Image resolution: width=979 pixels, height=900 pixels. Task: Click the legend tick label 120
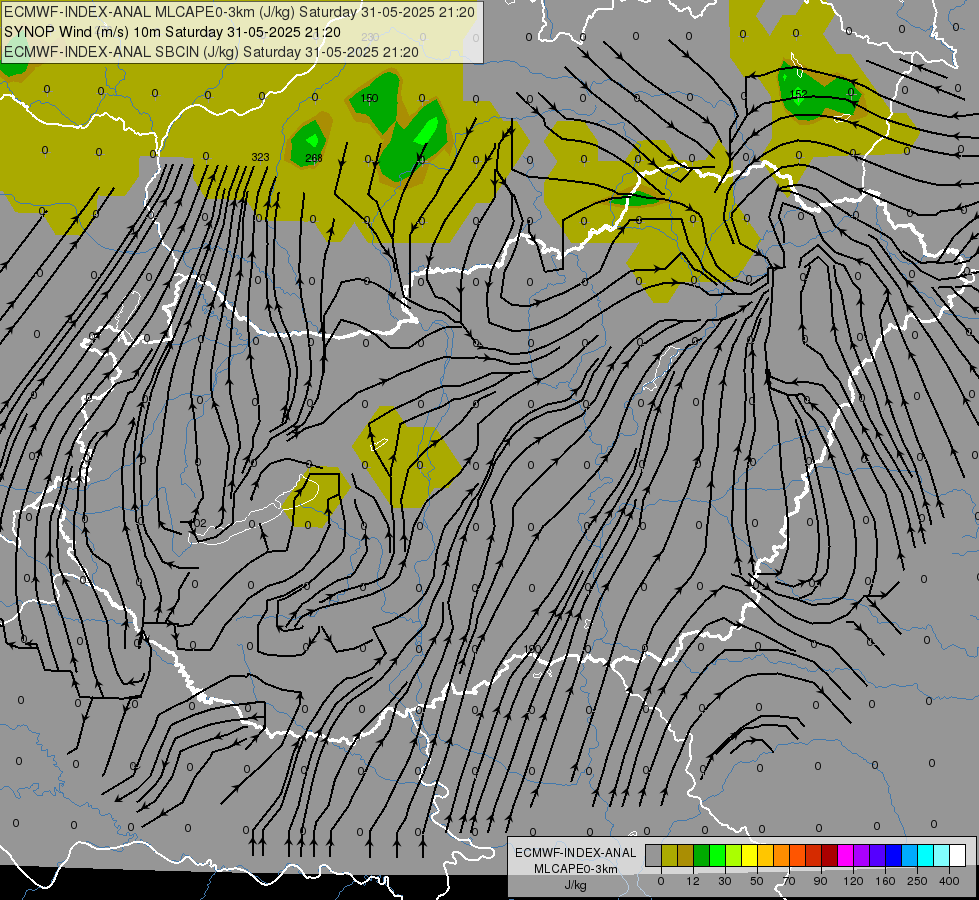coord(854,881)
